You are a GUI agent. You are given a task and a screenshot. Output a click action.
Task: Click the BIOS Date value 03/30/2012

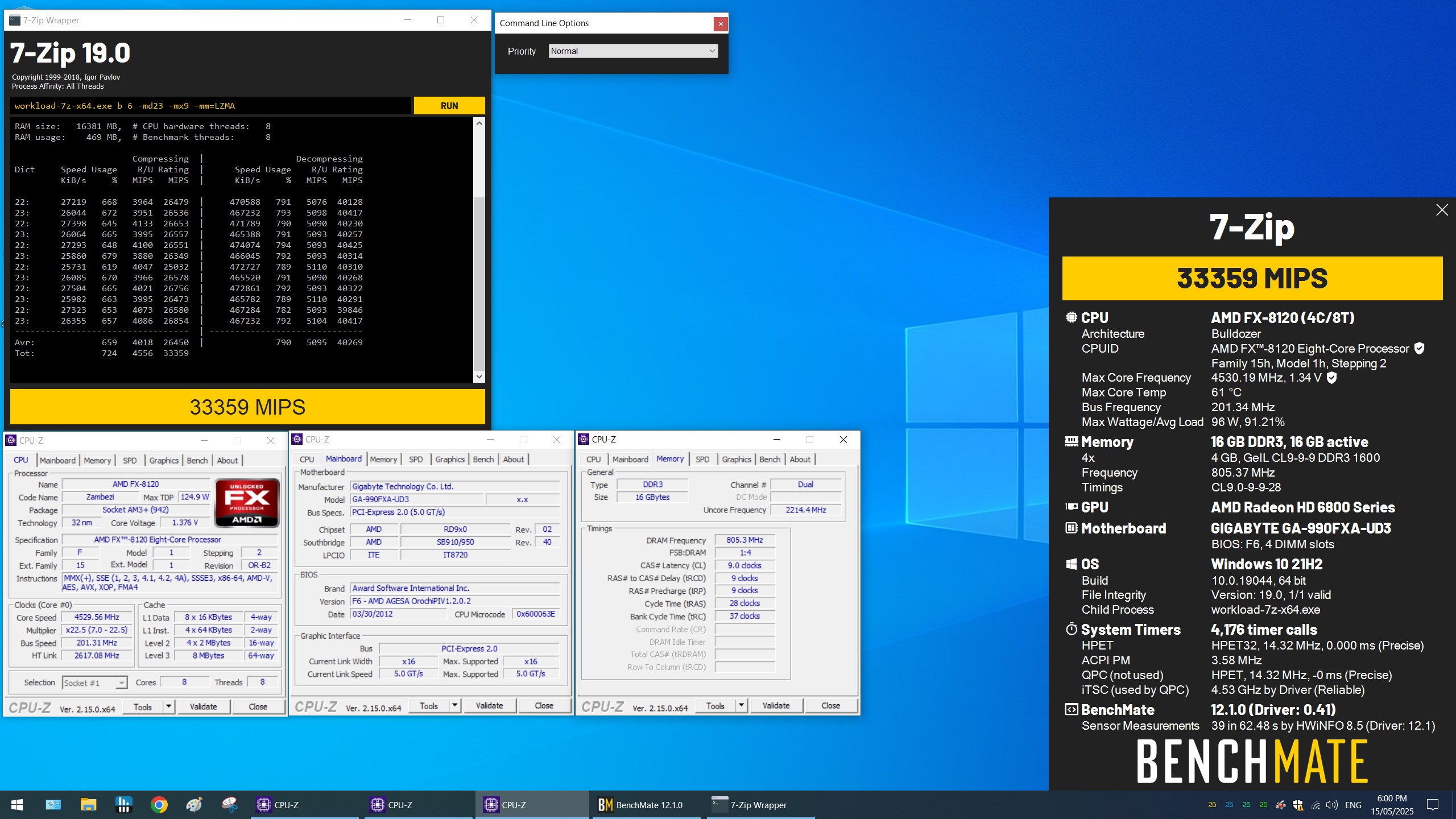399,614
